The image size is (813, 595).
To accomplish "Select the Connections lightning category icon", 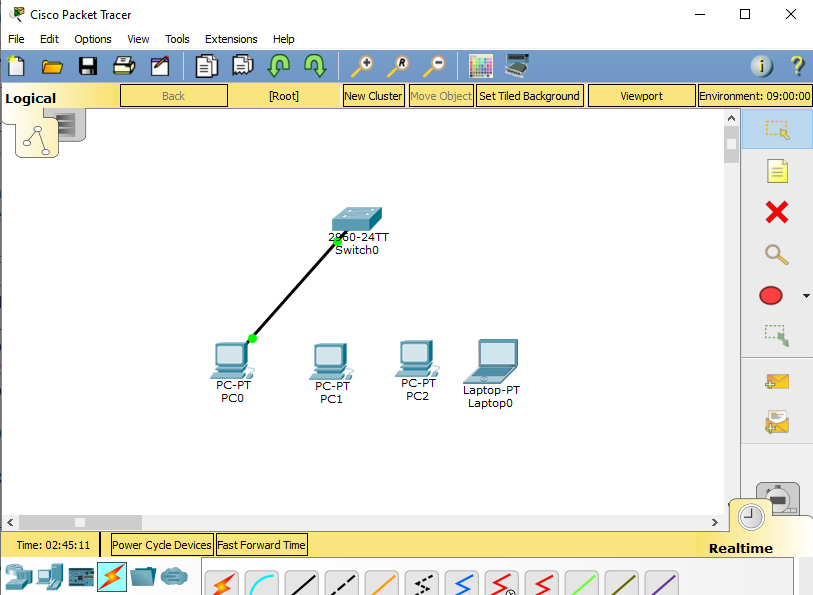I will point(112,577).
